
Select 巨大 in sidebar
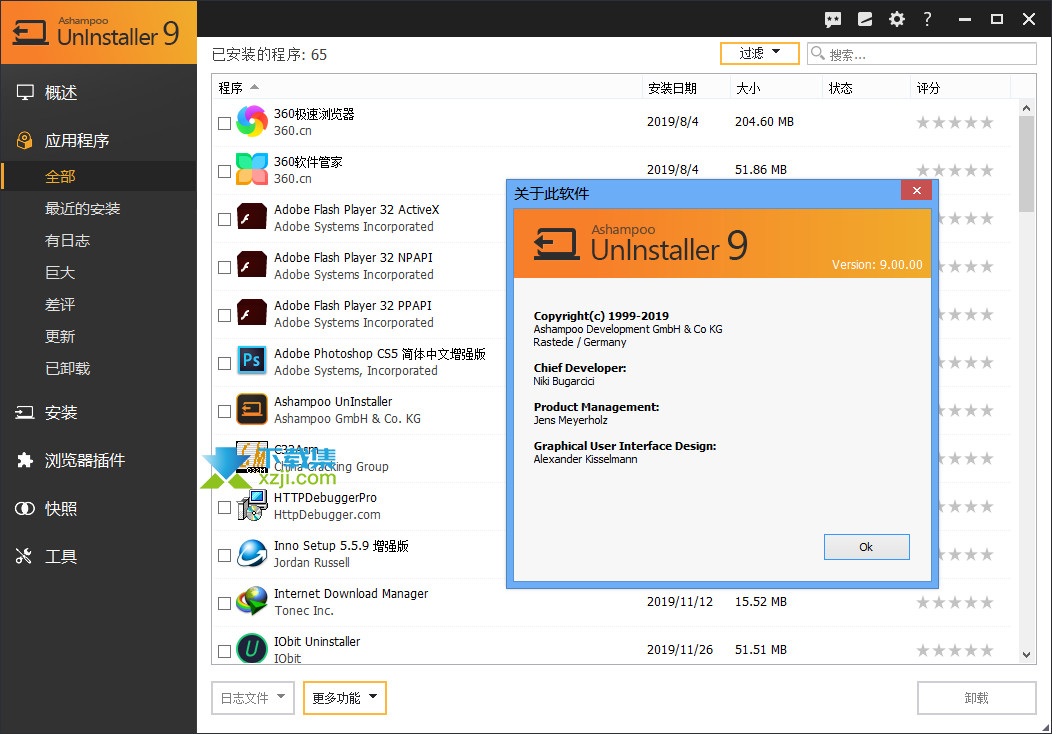point(99,272)
